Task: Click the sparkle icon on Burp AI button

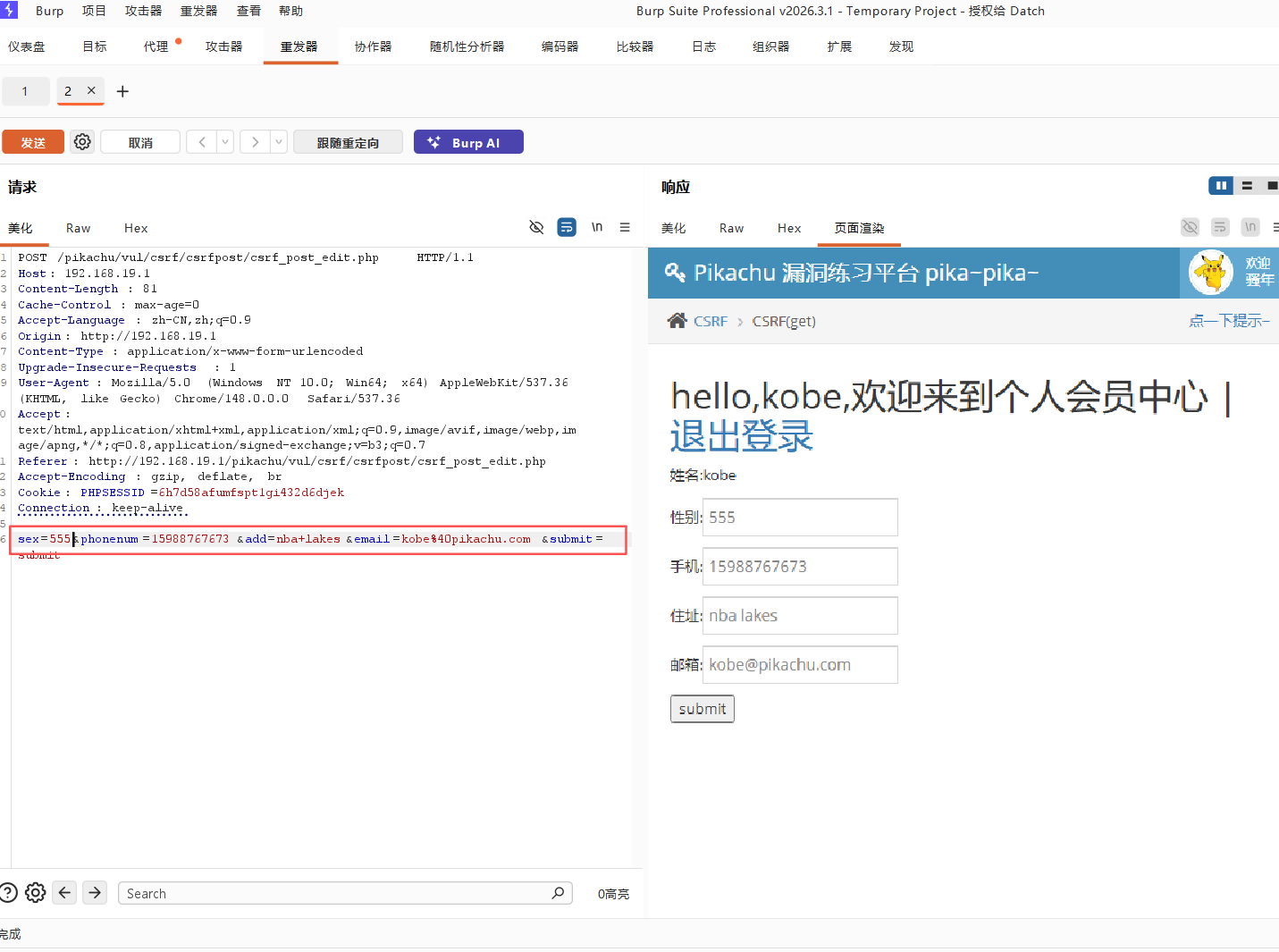Action: [x=434, y=142]
